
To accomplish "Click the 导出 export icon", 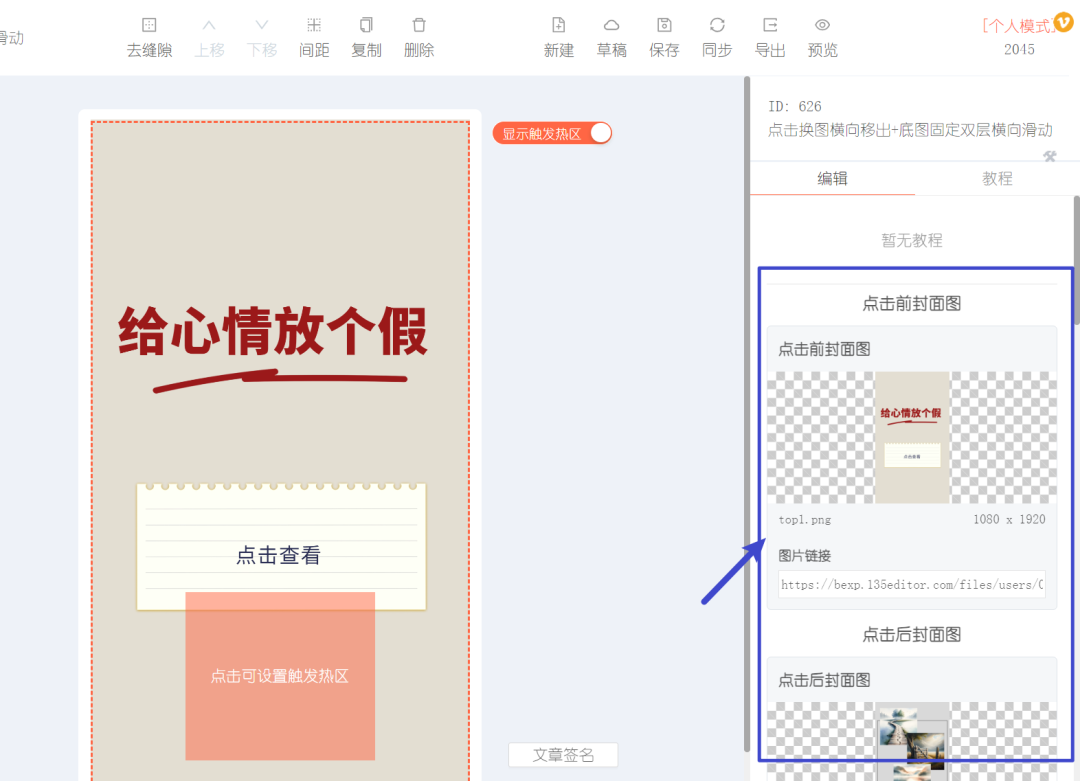I will (770, 25).
